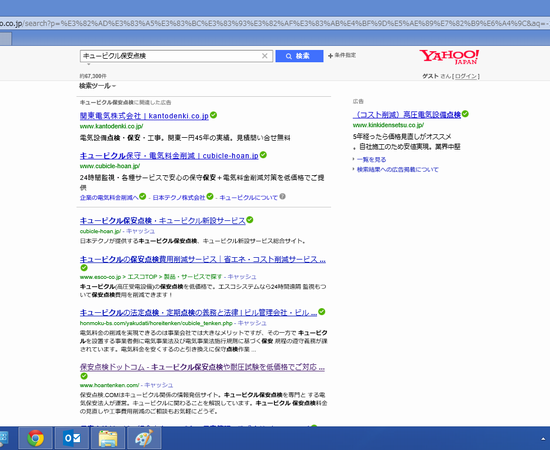Open the 関東電気株式会社 kantodenki.co.jp ad link

coord(144,116)
